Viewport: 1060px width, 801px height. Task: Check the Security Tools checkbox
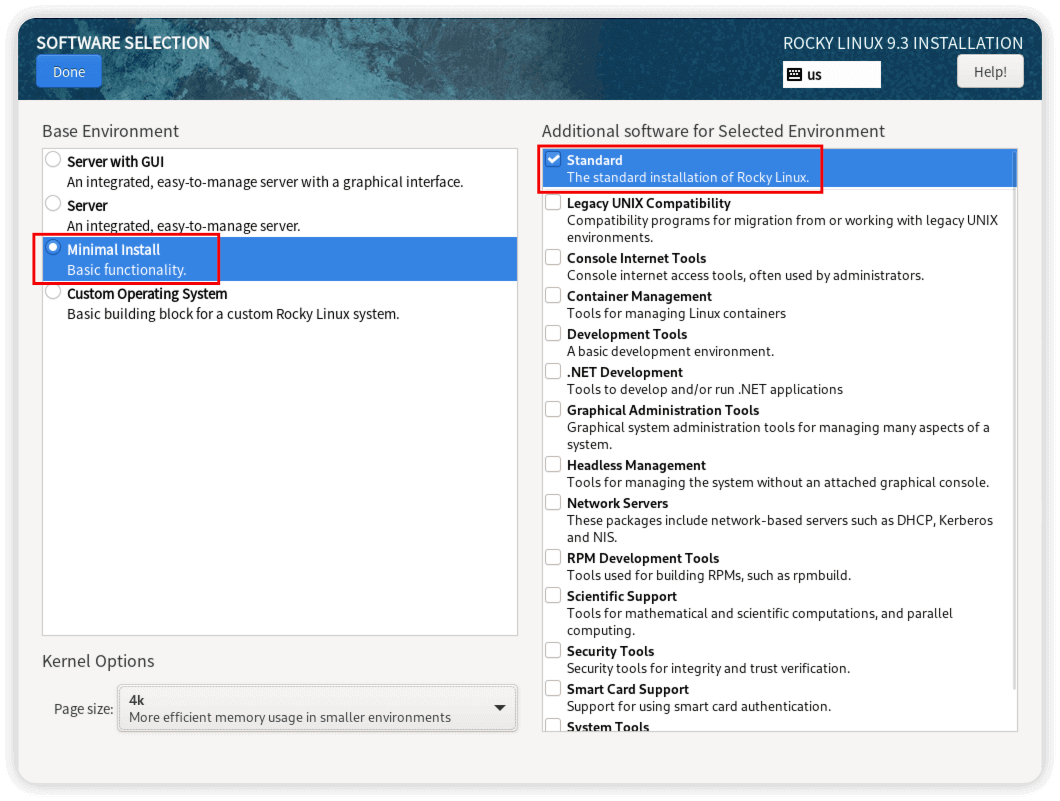coord(553,650)
